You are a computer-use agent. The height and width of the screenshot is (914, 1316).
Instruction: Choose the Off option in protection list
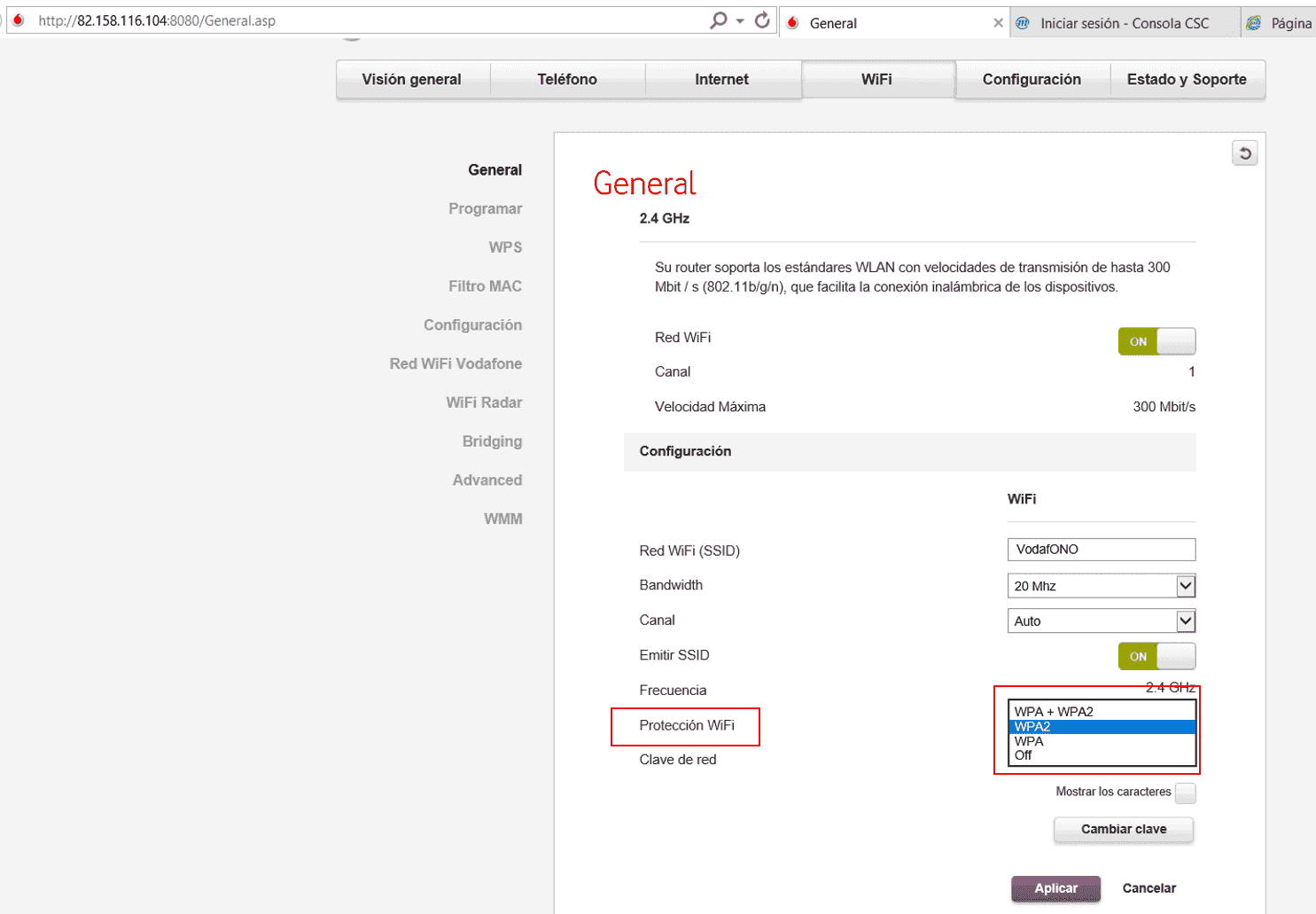1024,755
